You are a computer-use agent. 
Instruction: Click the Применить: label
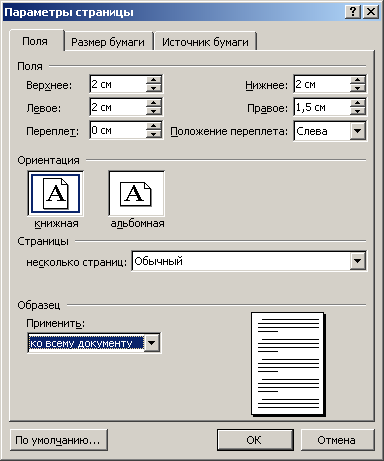click(55, 323)
